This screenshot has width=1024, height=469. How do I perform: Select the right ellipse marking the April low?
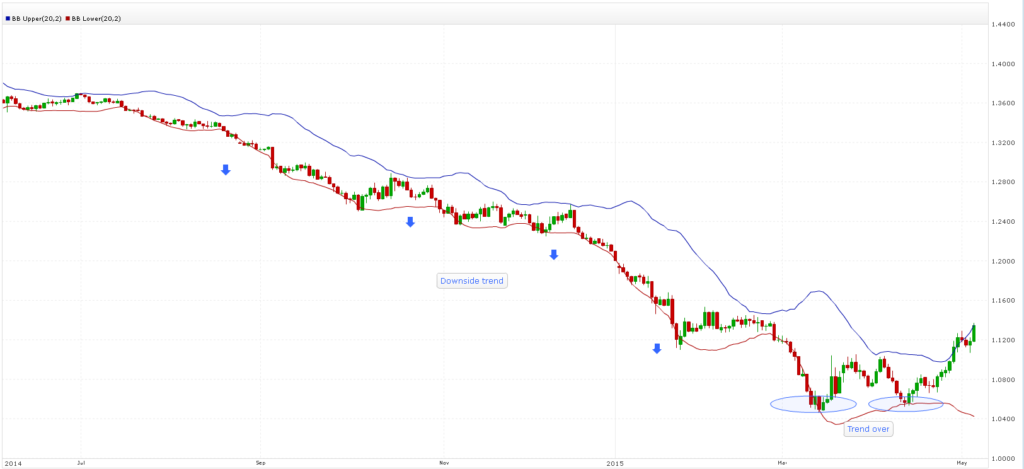point(906,404)
